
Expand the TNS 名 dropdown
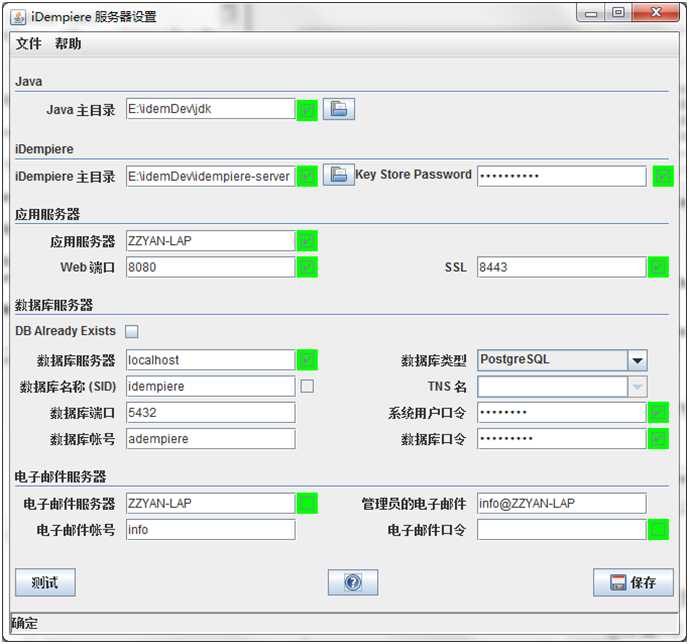(x=638, y=387)
